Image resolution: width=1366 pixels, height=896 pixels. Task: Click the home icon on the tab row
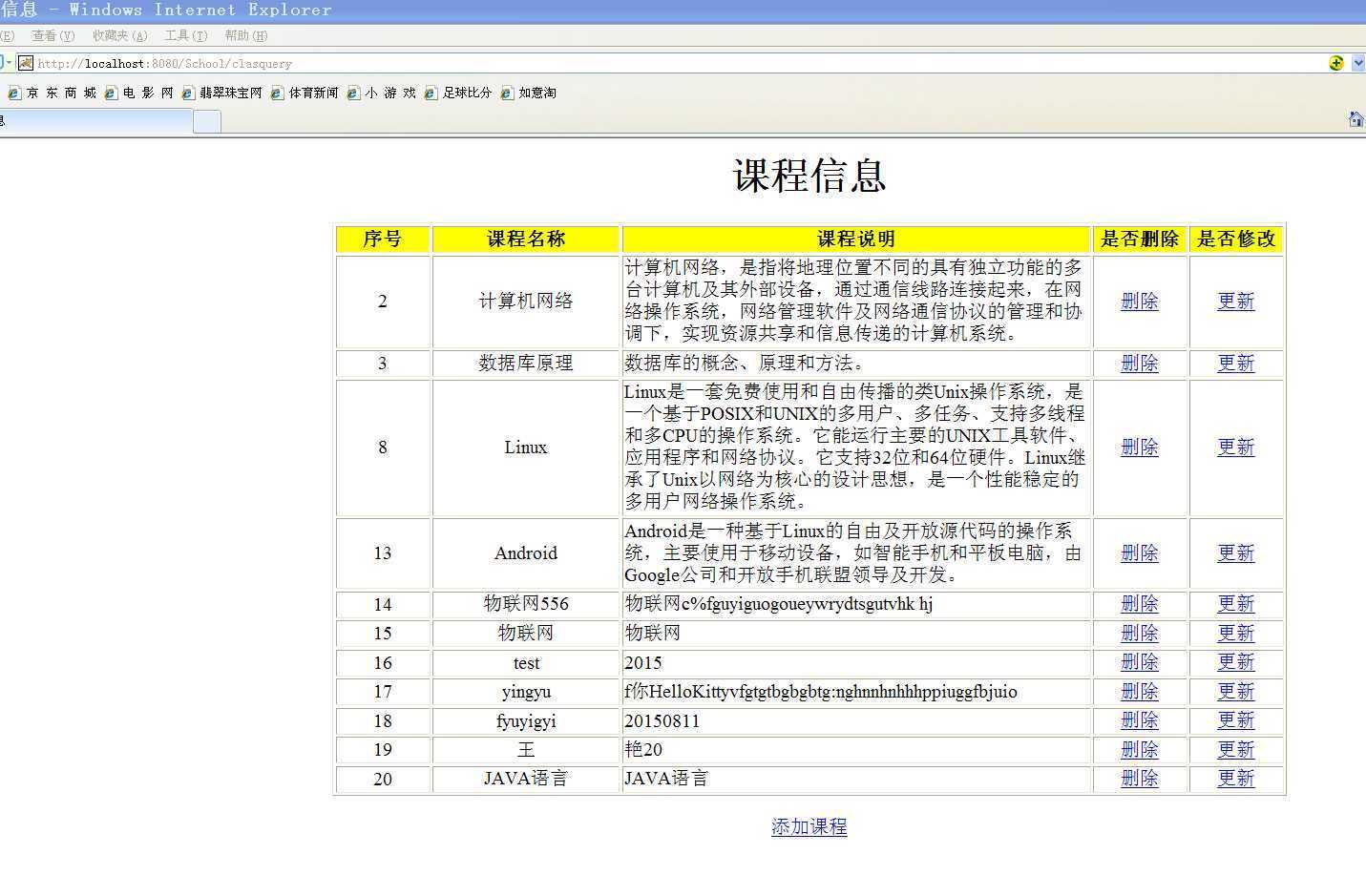click(1356, 119)
